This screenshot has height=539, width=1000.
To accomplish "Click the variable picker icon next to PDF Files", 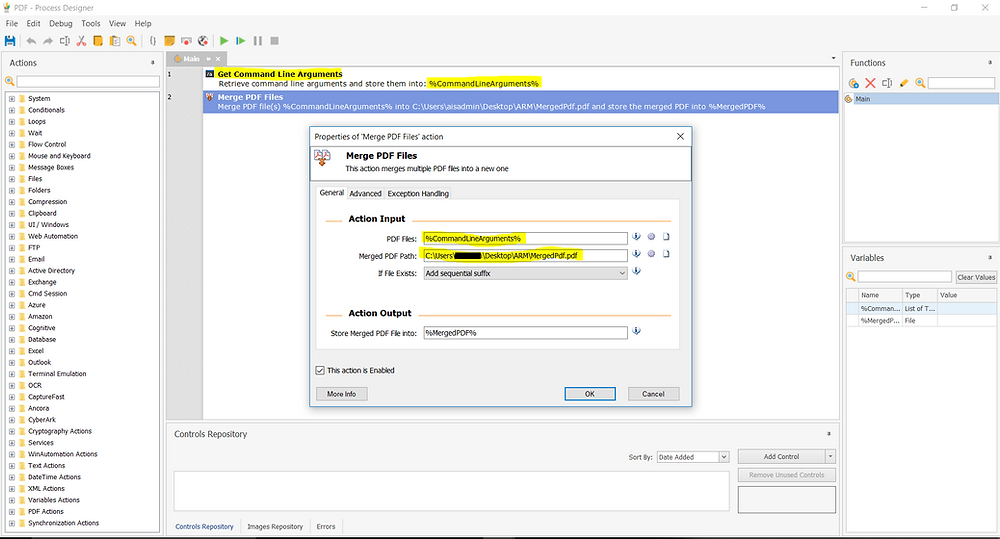I will pyautogui.click(x=636, y=237).
